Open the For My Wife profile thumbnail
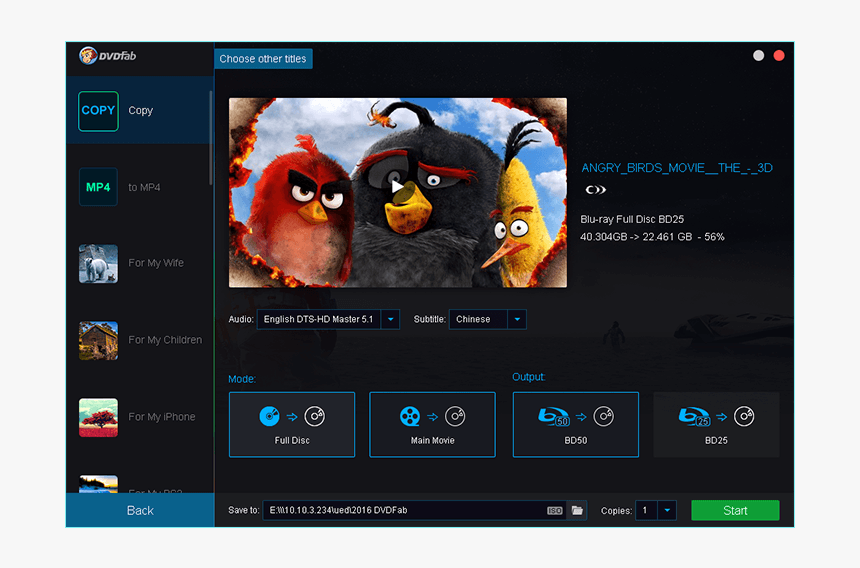The height and width of the screenshot is (568, 860). point(98,264)
